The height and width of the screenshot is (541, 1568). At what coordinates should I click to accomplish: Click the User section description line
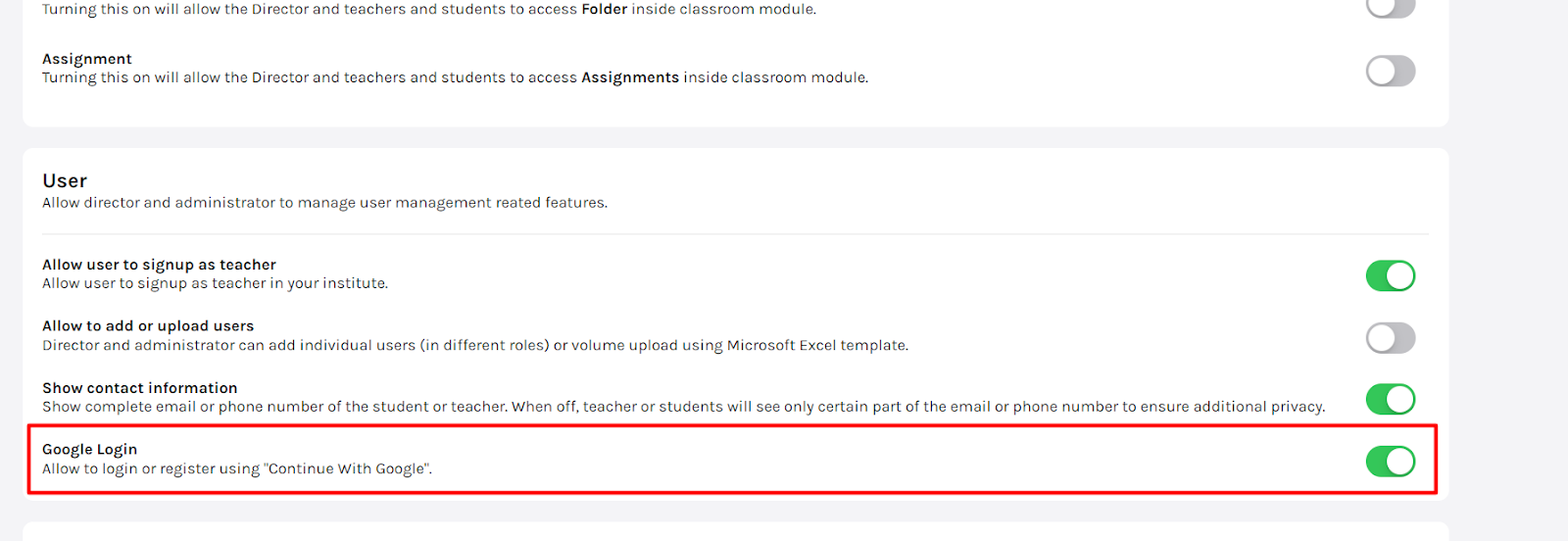click(324, 203)
